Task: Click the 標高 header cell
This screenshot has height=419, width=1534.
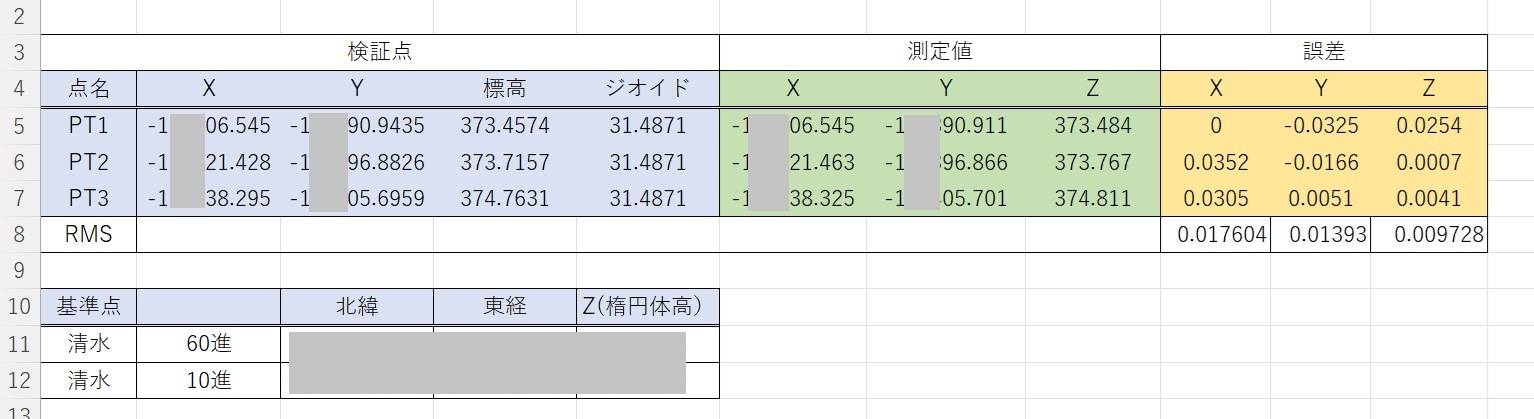Action: pos(505,89)
